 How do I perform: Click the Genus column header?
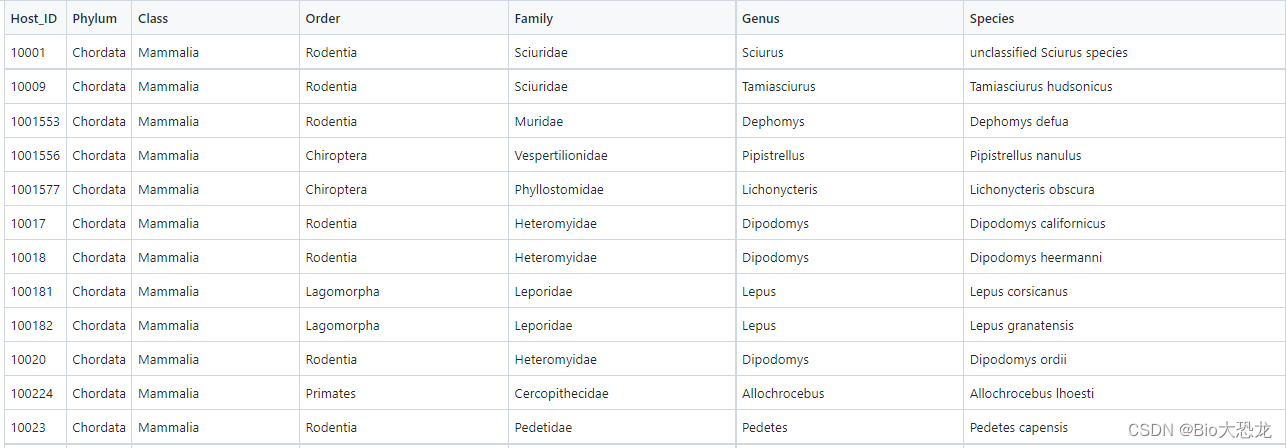click(849, 18)
